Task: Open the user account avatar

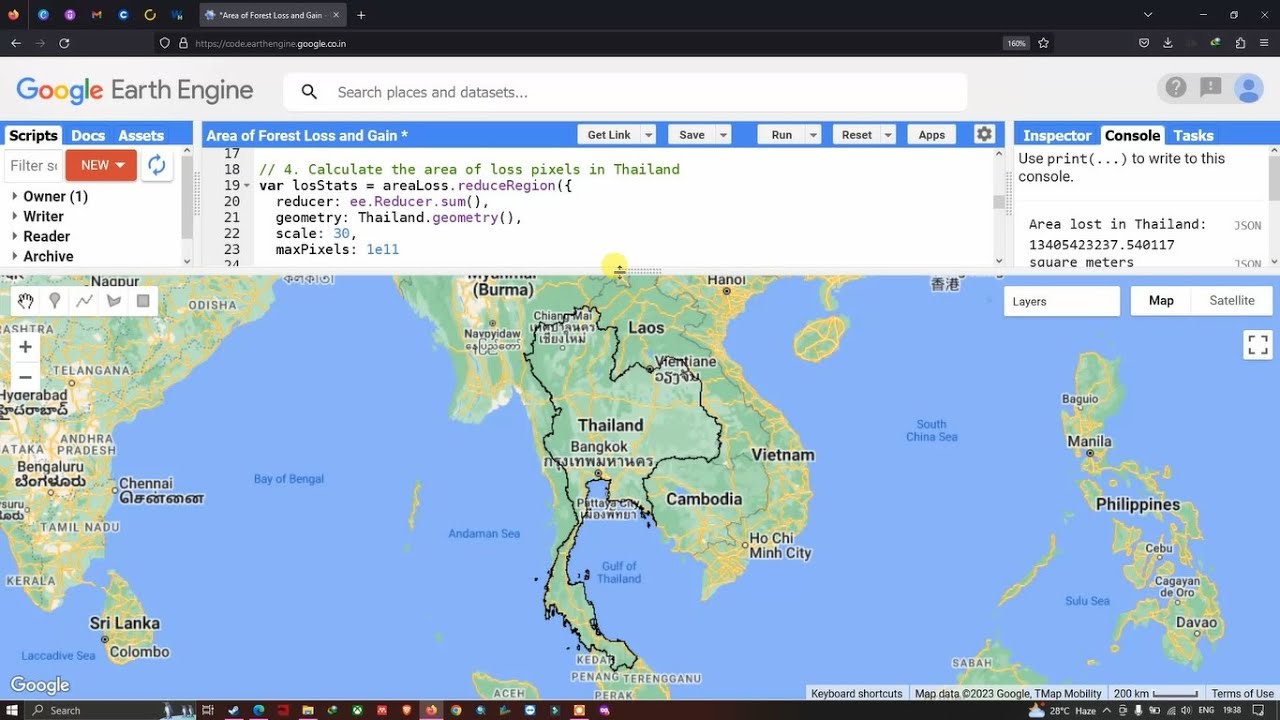Action: 1248,89
